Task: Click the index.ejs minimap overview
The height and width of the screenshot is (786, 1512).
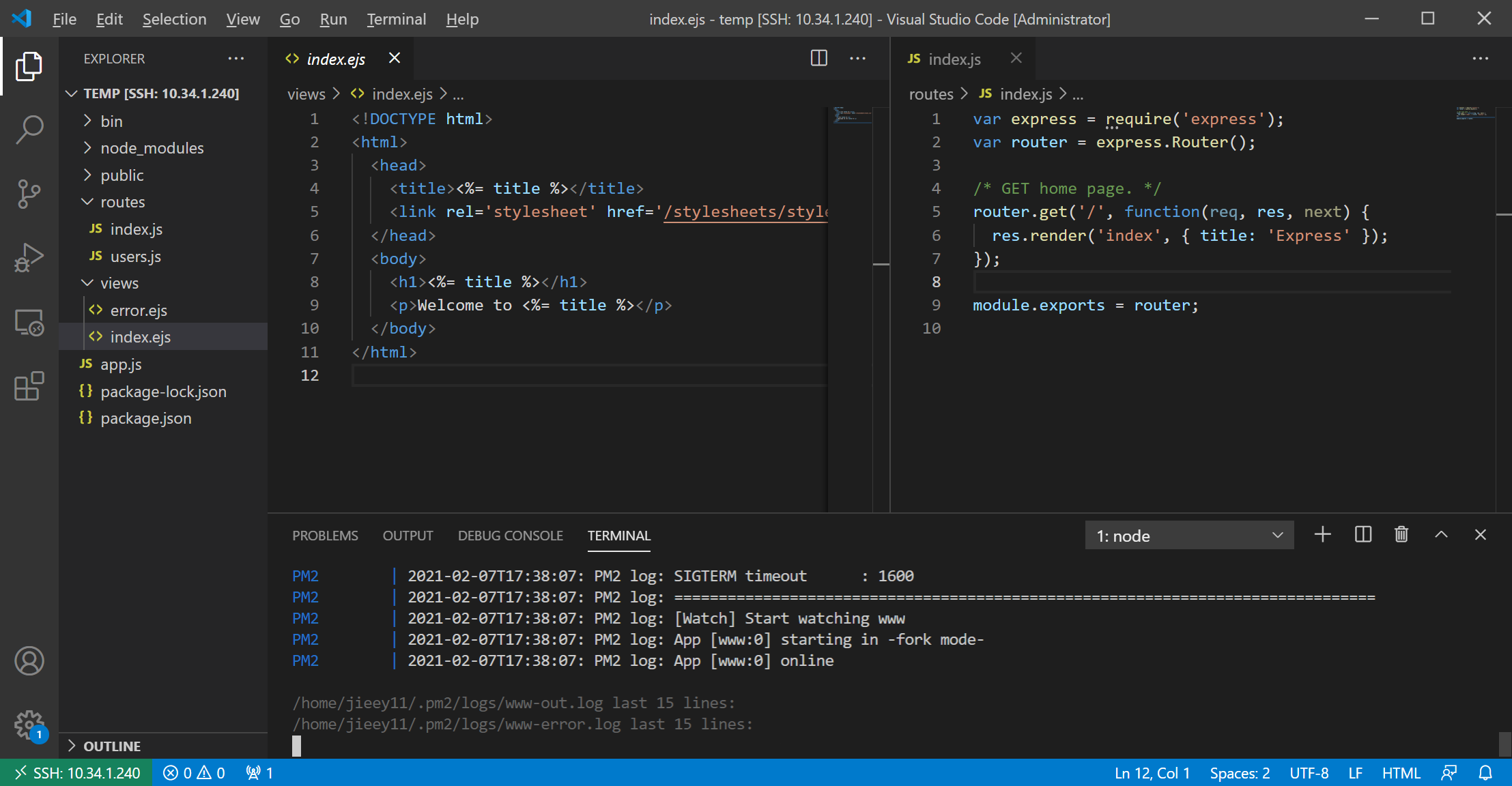Action: (x=851, y=116)
